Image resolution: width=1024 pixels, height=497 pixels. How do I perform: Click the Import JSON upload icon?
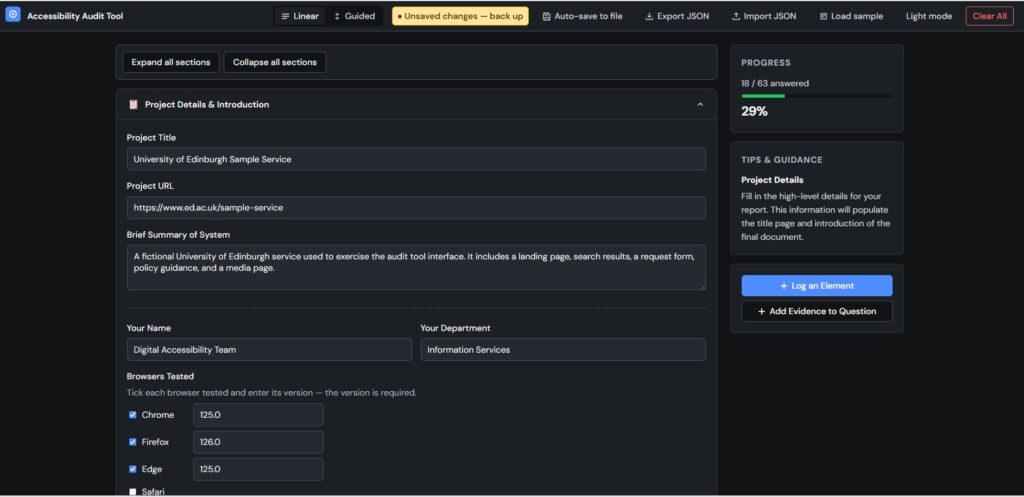[736, 16]
